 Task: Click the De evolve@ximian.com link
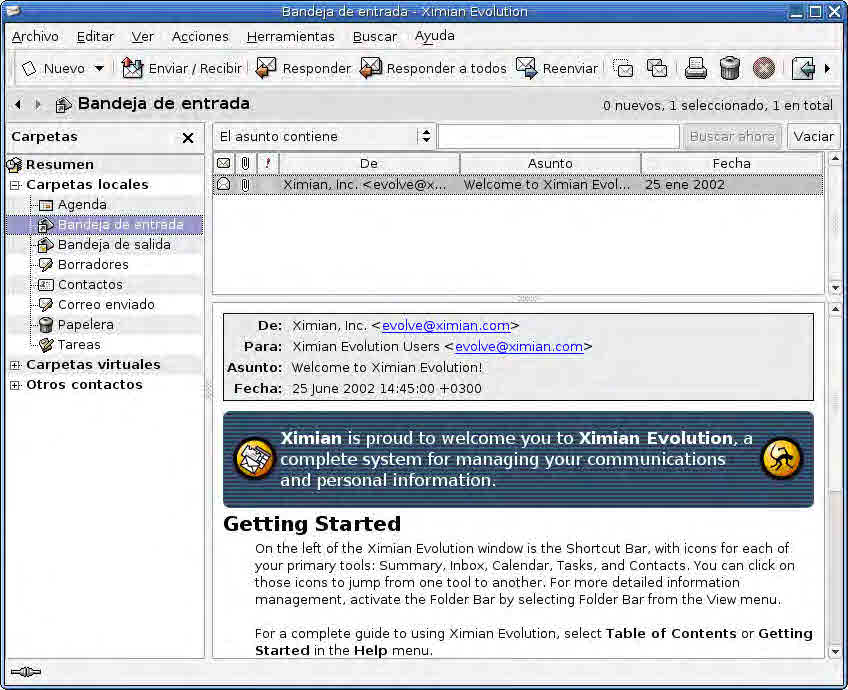pyautogui.click(x=446, y=326)
